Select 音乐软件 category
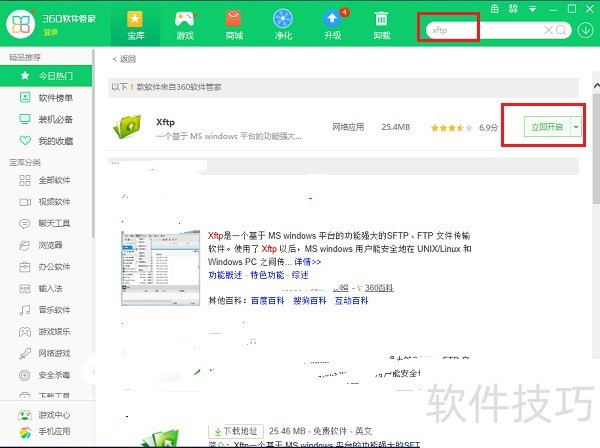This screenshot has width=600, height=448. pyautogui.click(x=46, y=310)
